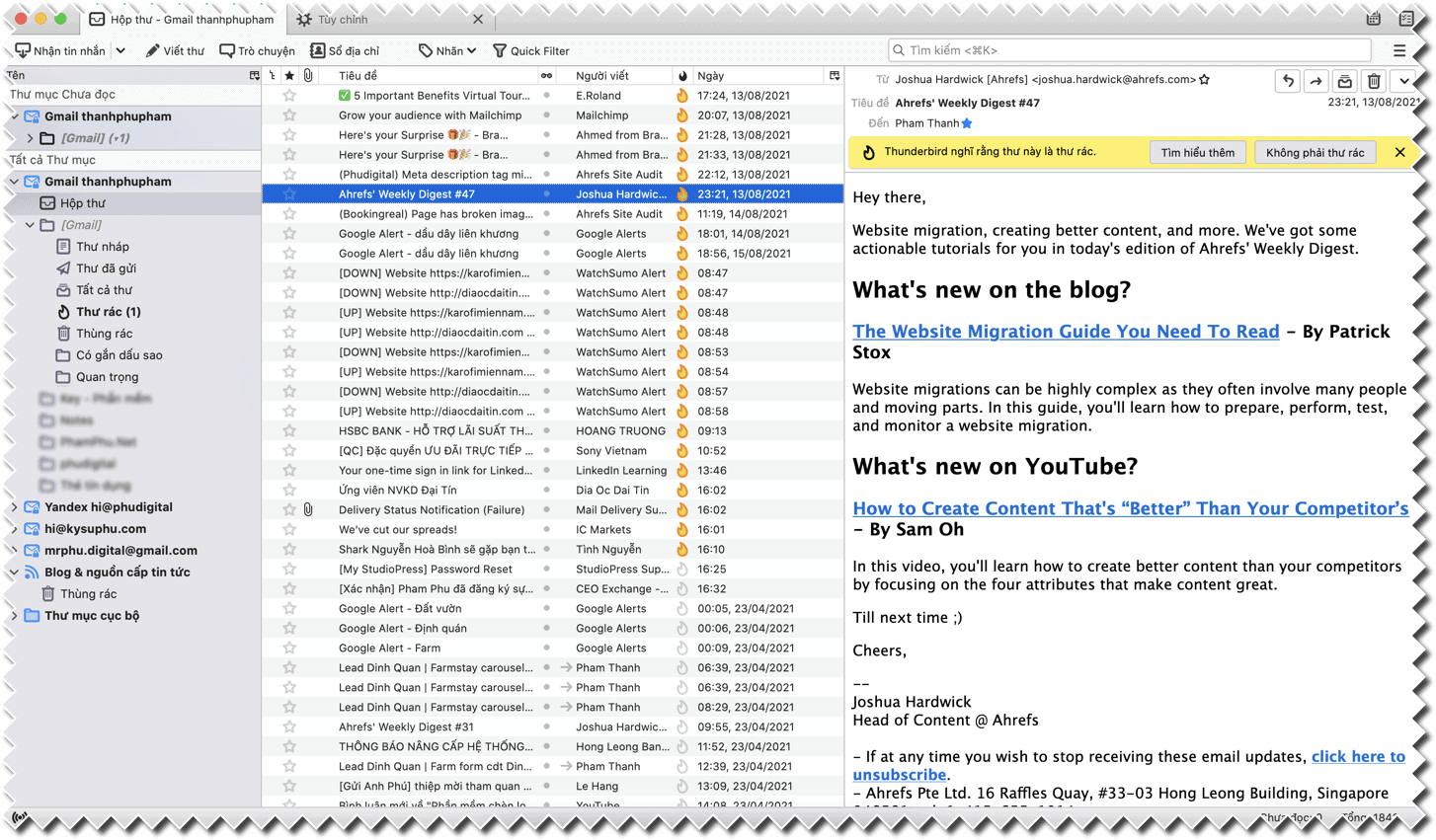Open the Tất cả thư folder
The height and width of the screenshot is (840, 1436).
point(132,290)
